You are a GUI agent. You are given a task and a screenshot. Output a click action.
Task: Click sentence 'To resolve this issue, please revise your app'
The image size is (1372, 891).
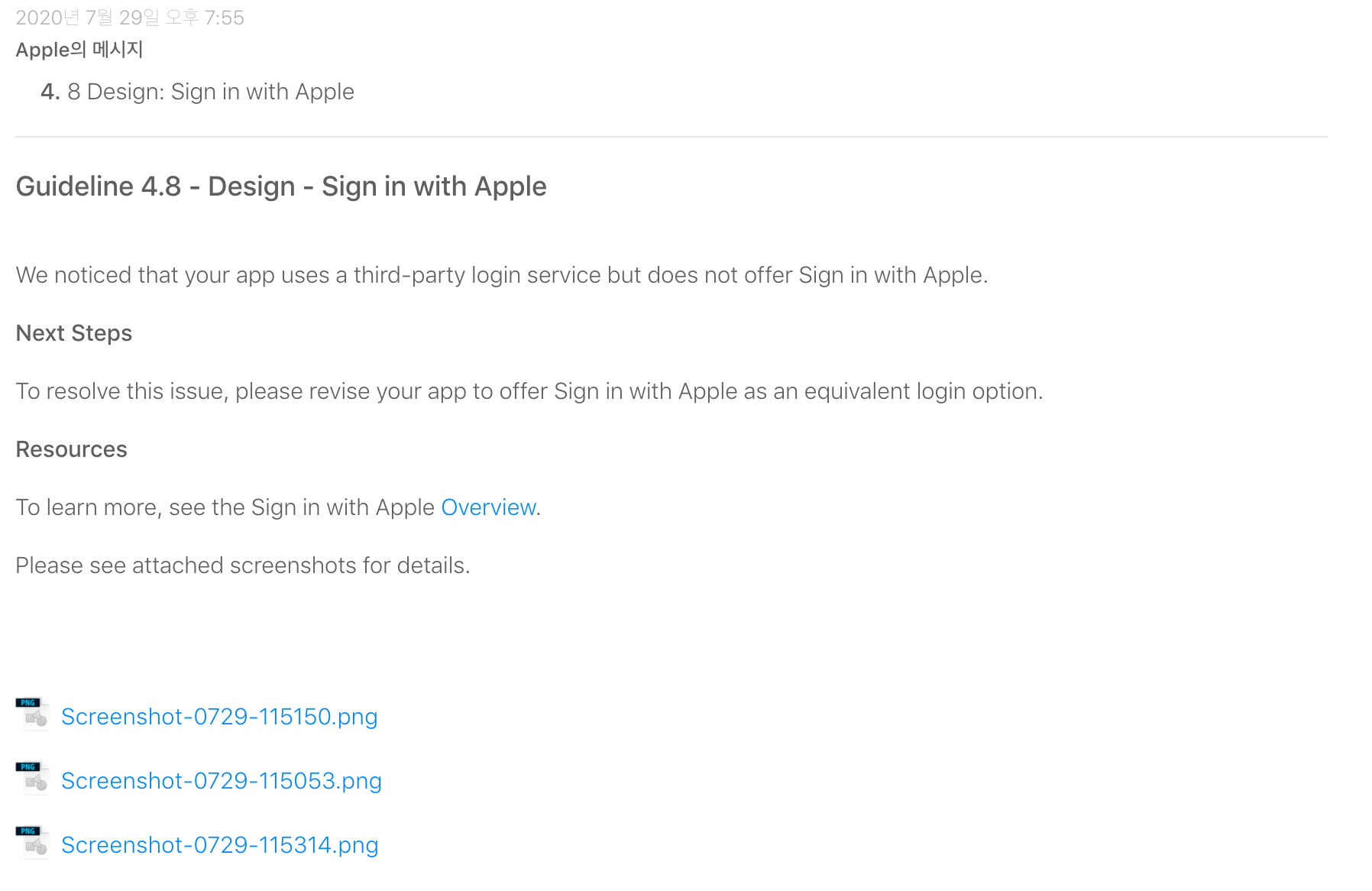coord(529,391)
